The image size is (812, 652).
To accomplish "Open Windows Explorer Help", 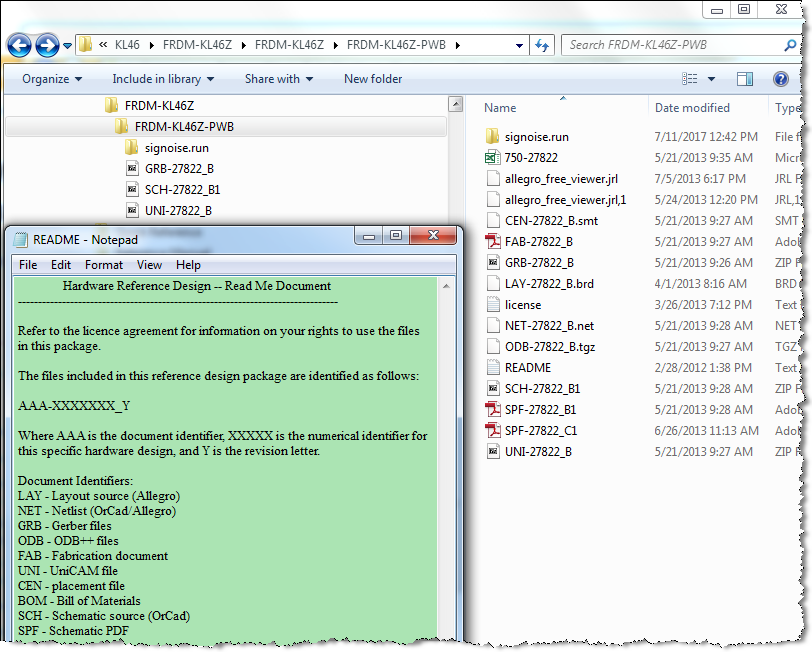I will (781, 79).
